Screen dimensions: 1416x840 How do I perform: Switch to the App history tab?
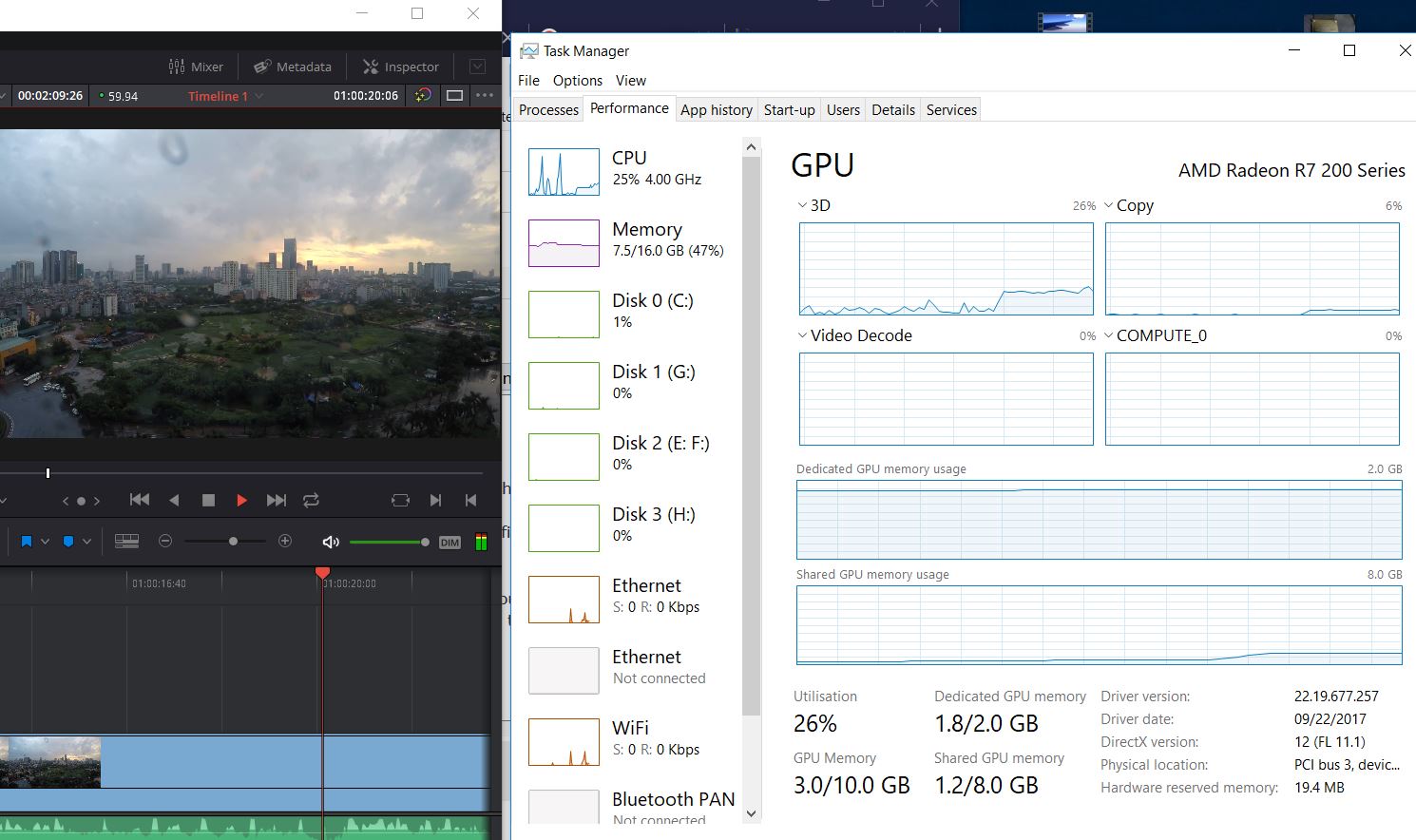coord(717,110)
